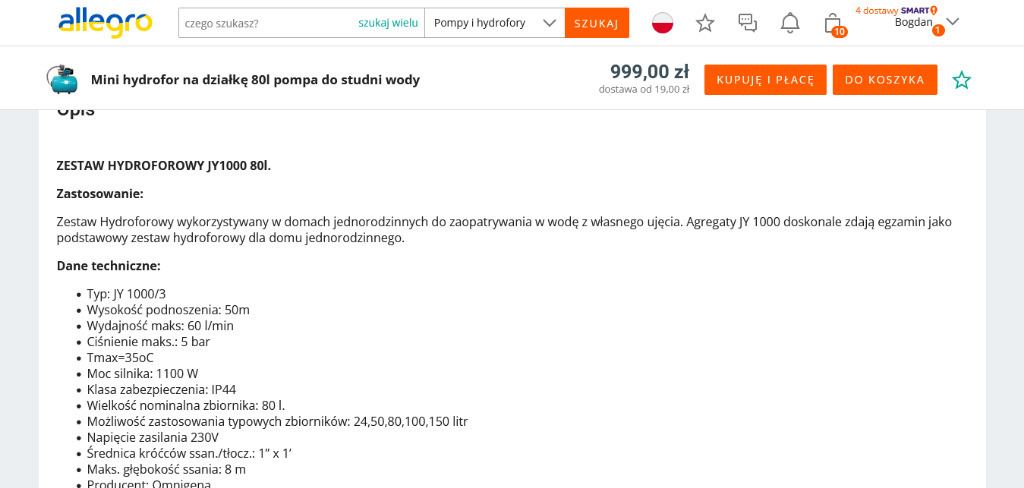Open the messages chat icon
The height and width of the screenshot is (488, 1024).
pyautogui.click(x=747, y=23)
